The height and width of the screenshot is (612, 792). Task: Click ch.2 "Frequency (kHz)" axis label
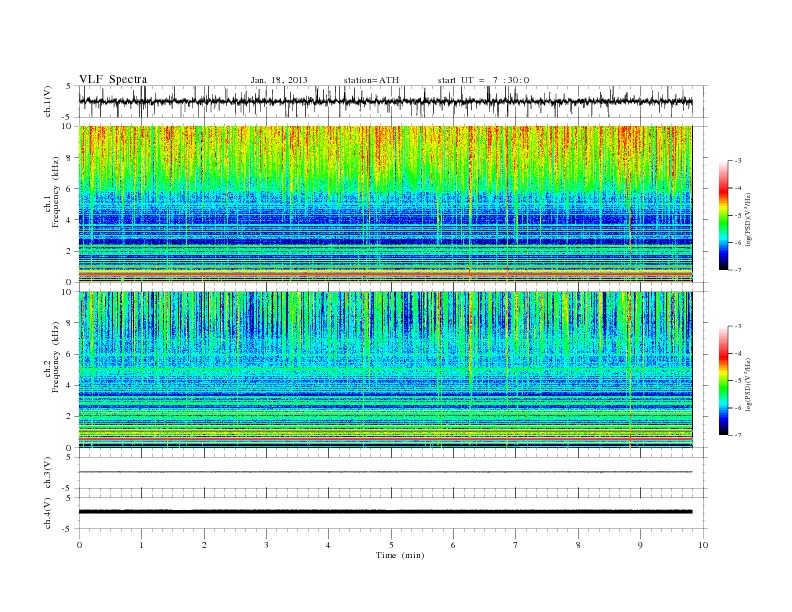pyautogui.click(x=56, y=358)
